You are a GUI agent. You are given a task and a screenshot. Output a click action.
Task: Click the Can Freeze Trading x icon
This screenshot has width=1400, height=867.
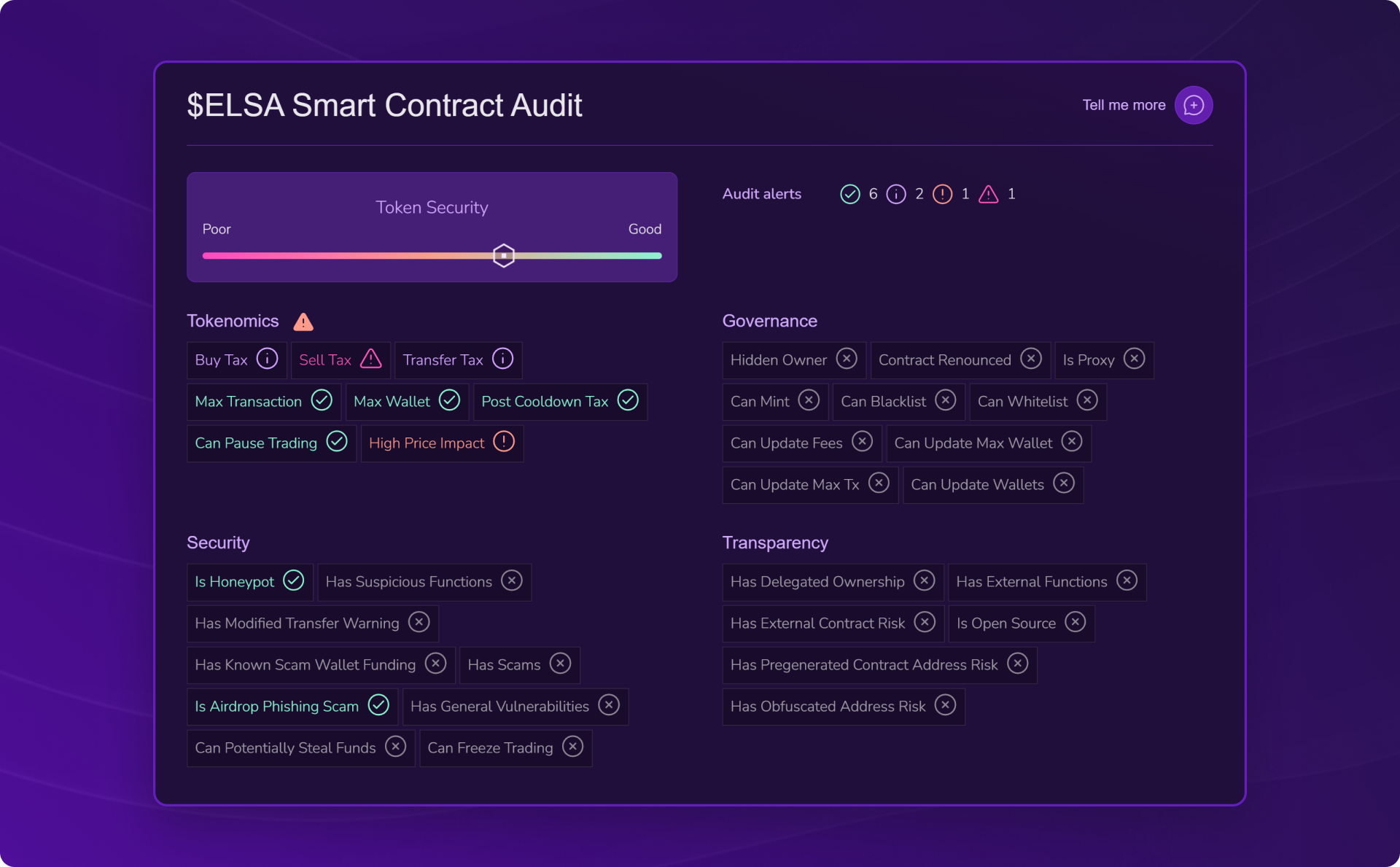click(572, 747)
